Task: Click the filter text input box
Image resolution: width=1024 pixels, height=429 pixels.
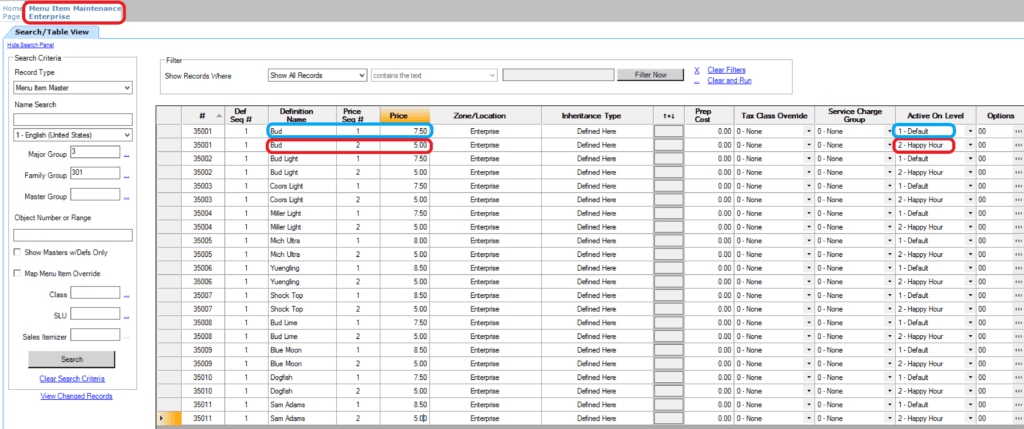Action: pos(558,76)
